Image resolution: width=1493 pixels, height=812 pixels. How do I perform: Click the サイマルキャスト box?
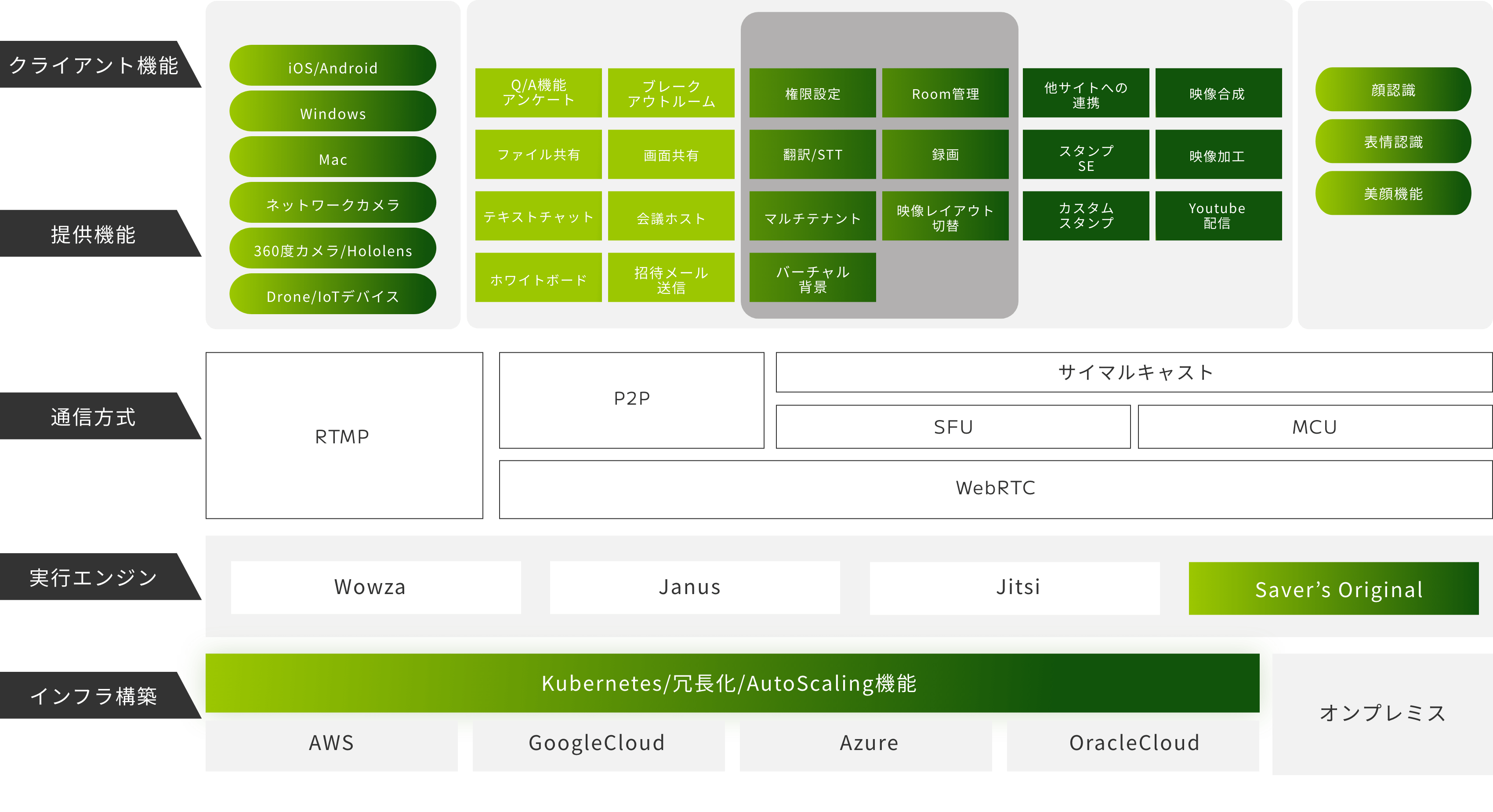(x=1134, y=372)
